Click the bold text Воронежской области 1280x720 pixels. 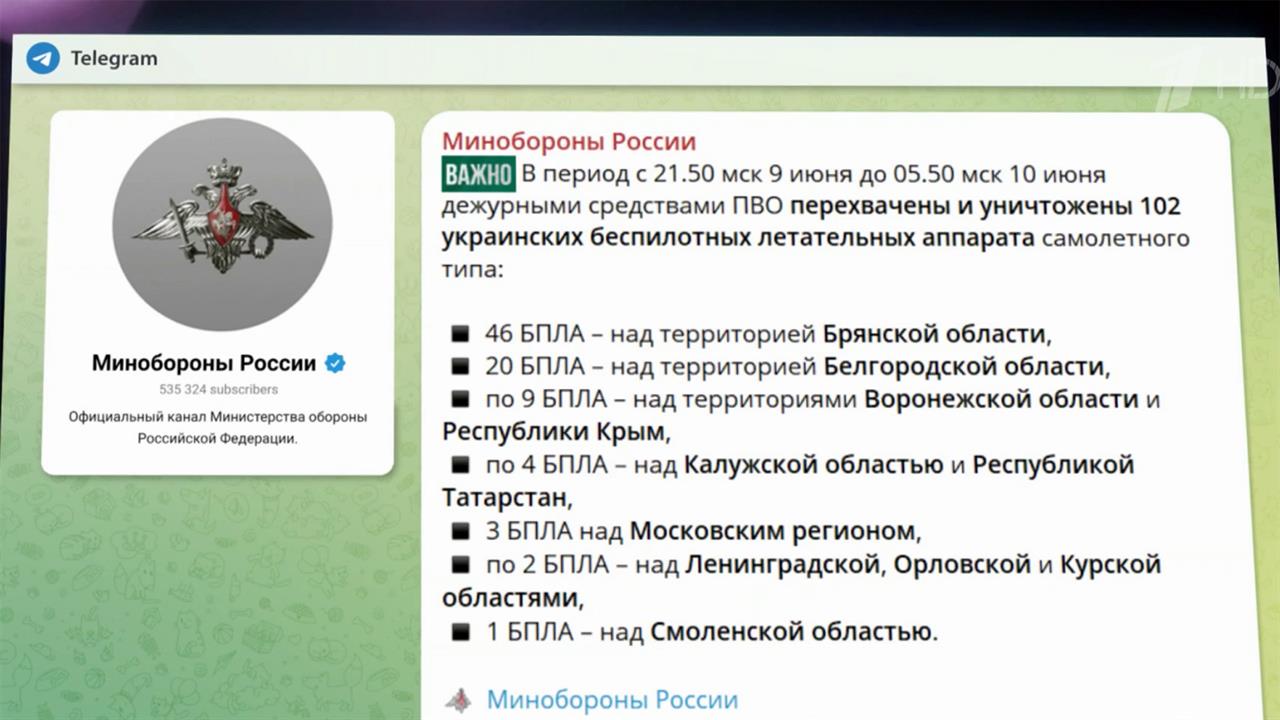coord(1001,399)
